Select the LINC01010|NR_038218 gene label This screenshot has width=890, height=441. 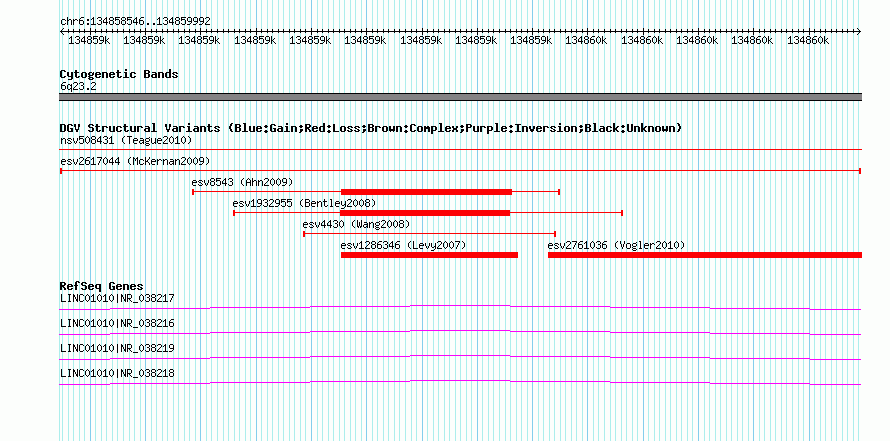pyautogui.click(x=117, y=373)
